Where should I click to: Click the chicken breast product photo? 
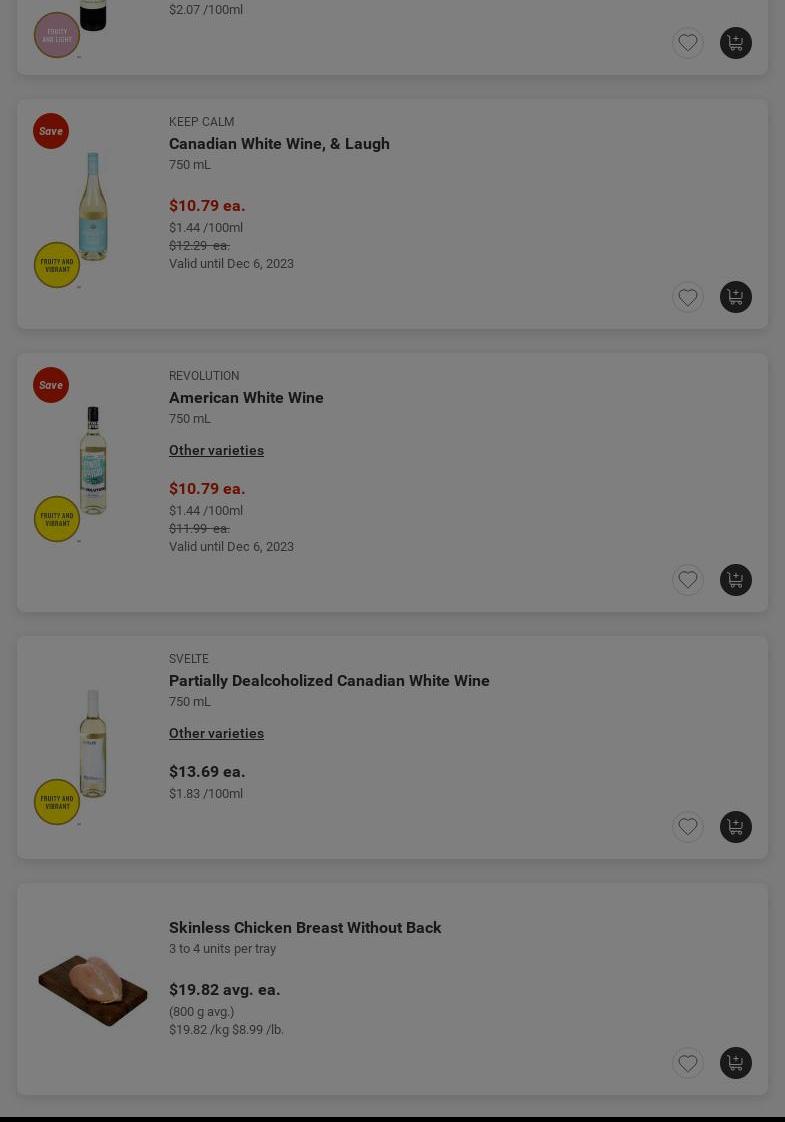[93, 989]
